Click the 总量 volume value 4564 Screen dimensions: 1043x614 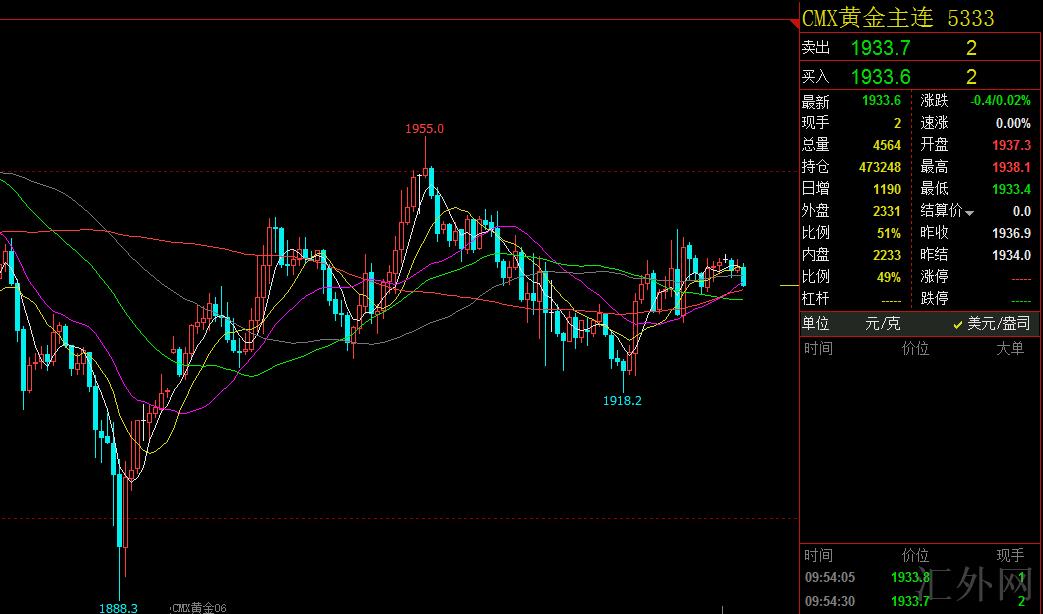pyautogui.click(x=885, y=145)
